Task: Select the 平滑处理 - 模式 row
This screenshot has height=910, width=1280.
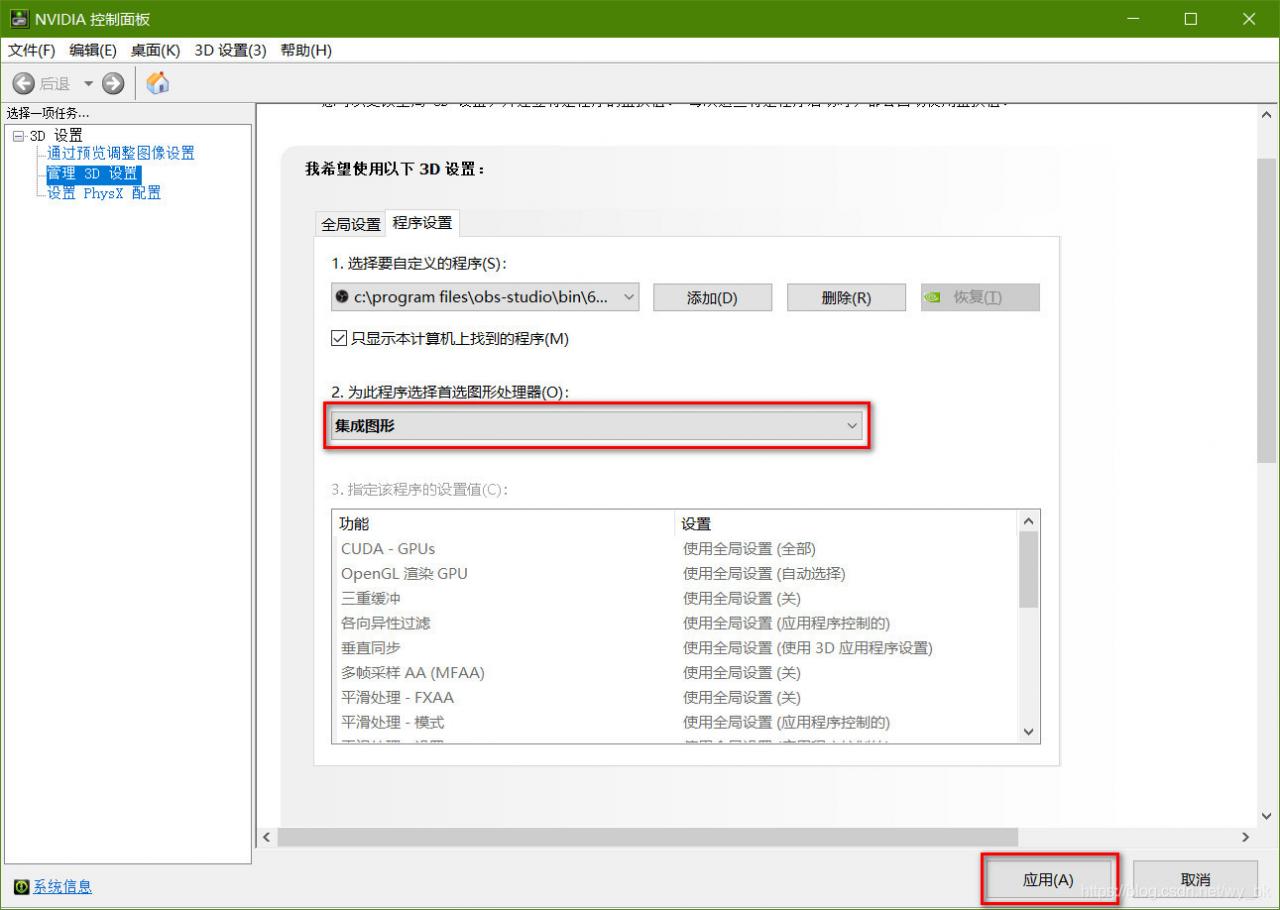Action: click(x=675, y=722)
